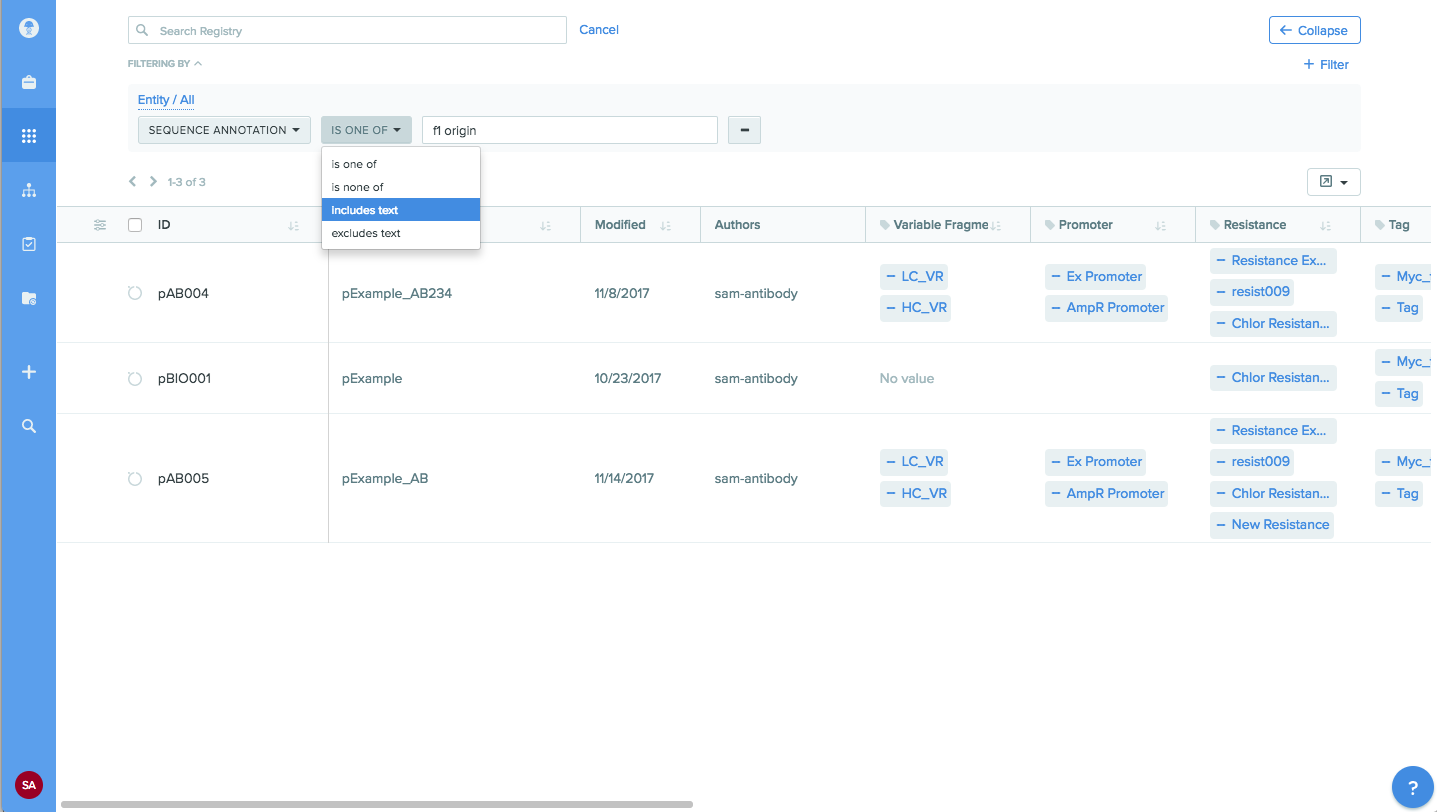
Task: Add a new filter with + Filter
Action: point(1326,64)
